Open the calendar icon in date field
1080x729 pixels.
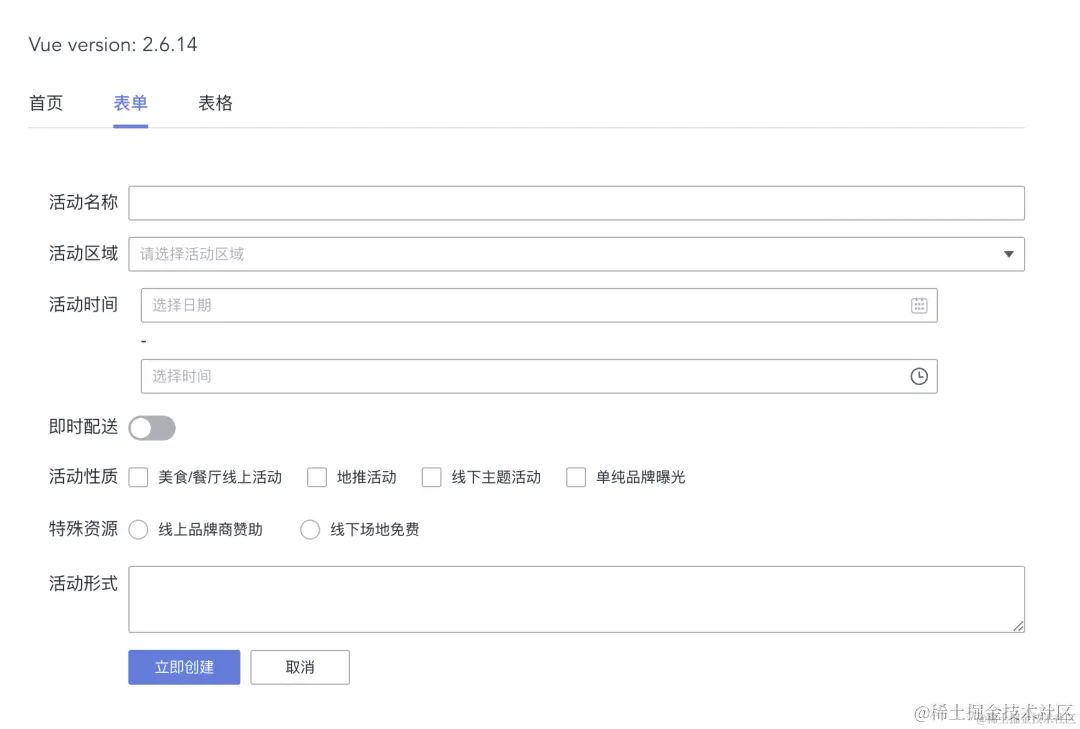coord(919,305)
